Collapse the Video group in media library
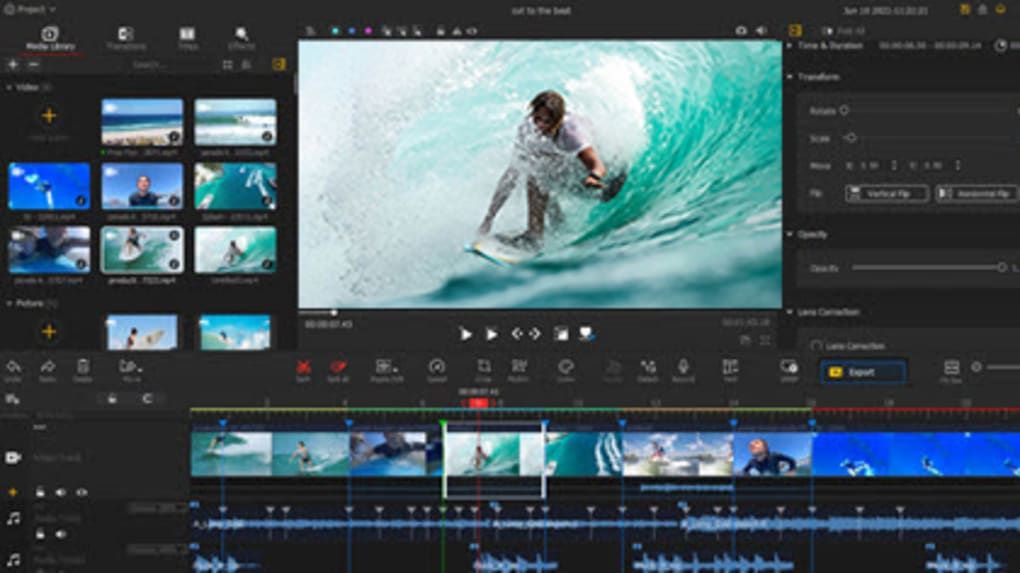The height and width of the screenshot is (573, 1020). (9, 87)
